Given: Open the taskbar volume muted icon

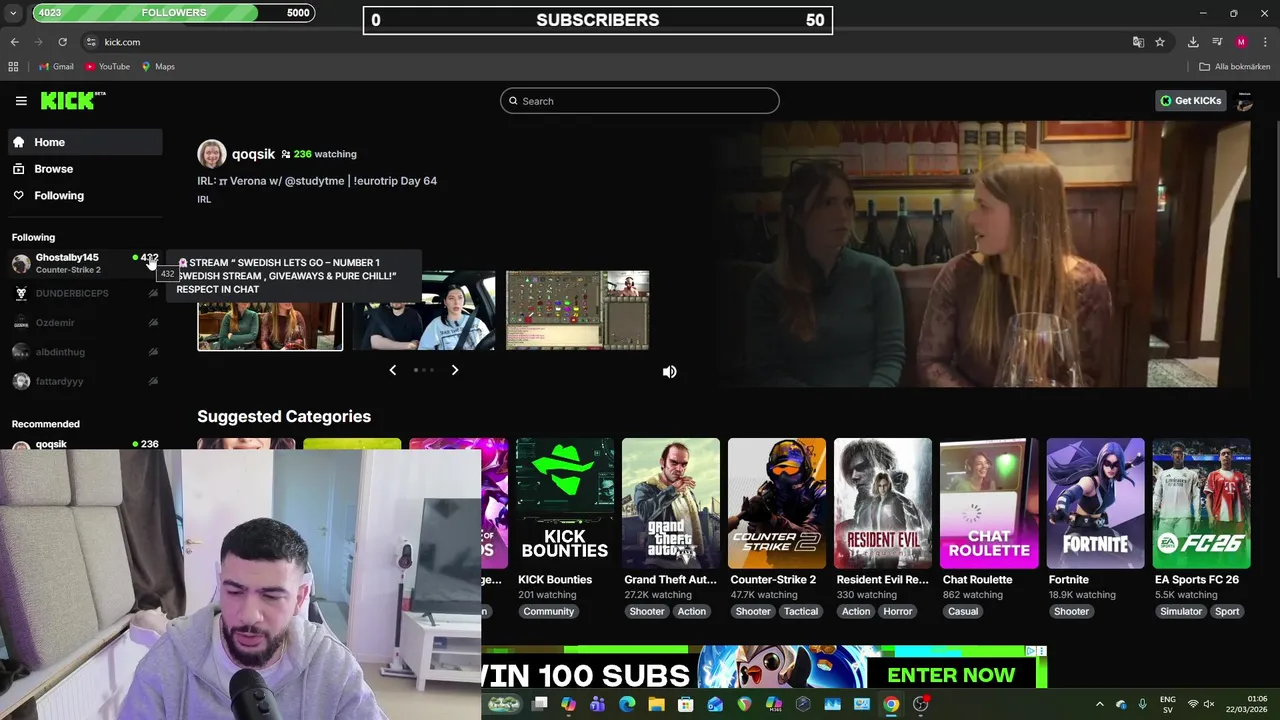Looking at the screenshot, I should point(1208,704).
